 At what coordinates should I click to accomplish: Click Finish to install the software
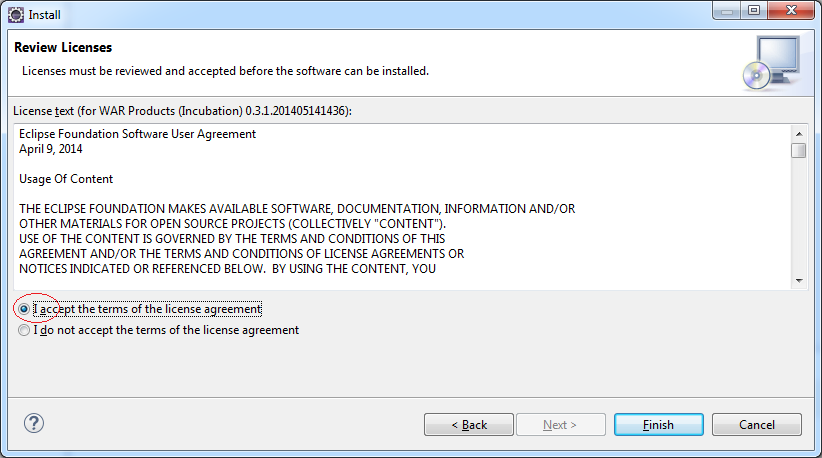tap(658, 424)
